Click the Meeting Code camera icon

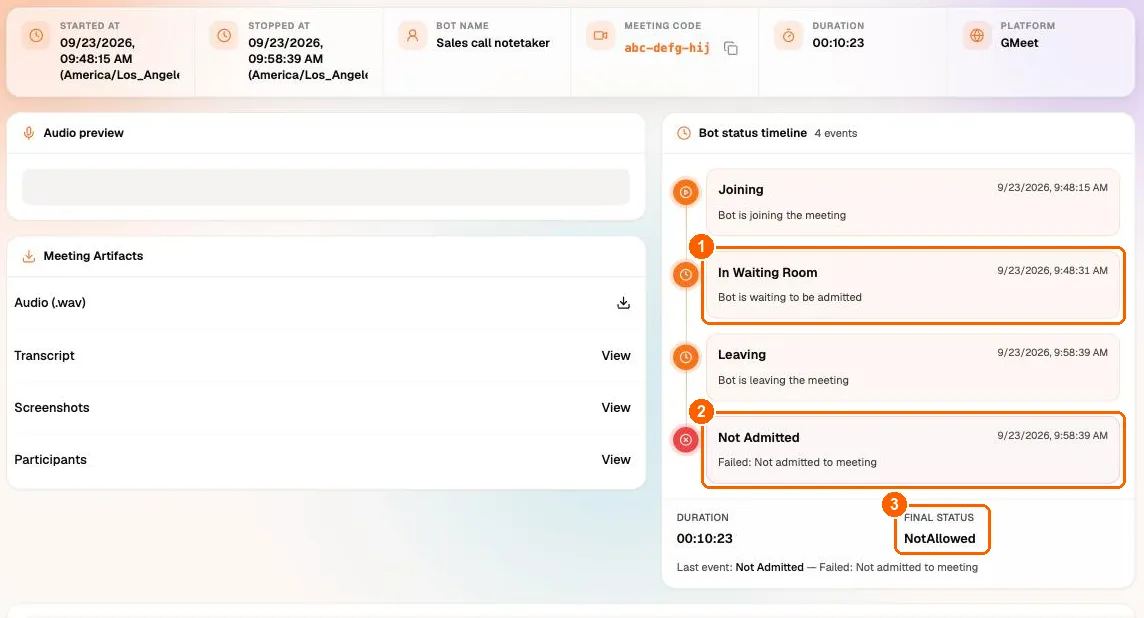(600, 36)
